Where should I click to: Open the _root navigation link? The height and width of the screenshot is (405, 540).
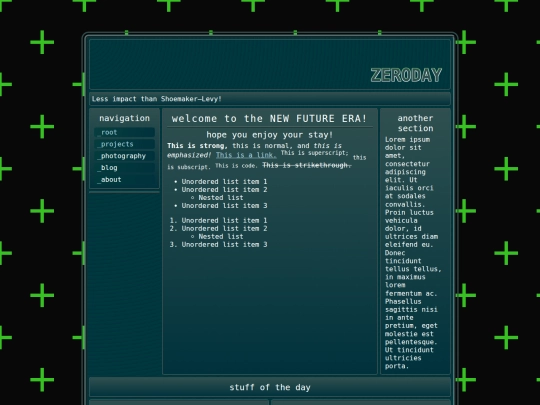tap(124, 132)
